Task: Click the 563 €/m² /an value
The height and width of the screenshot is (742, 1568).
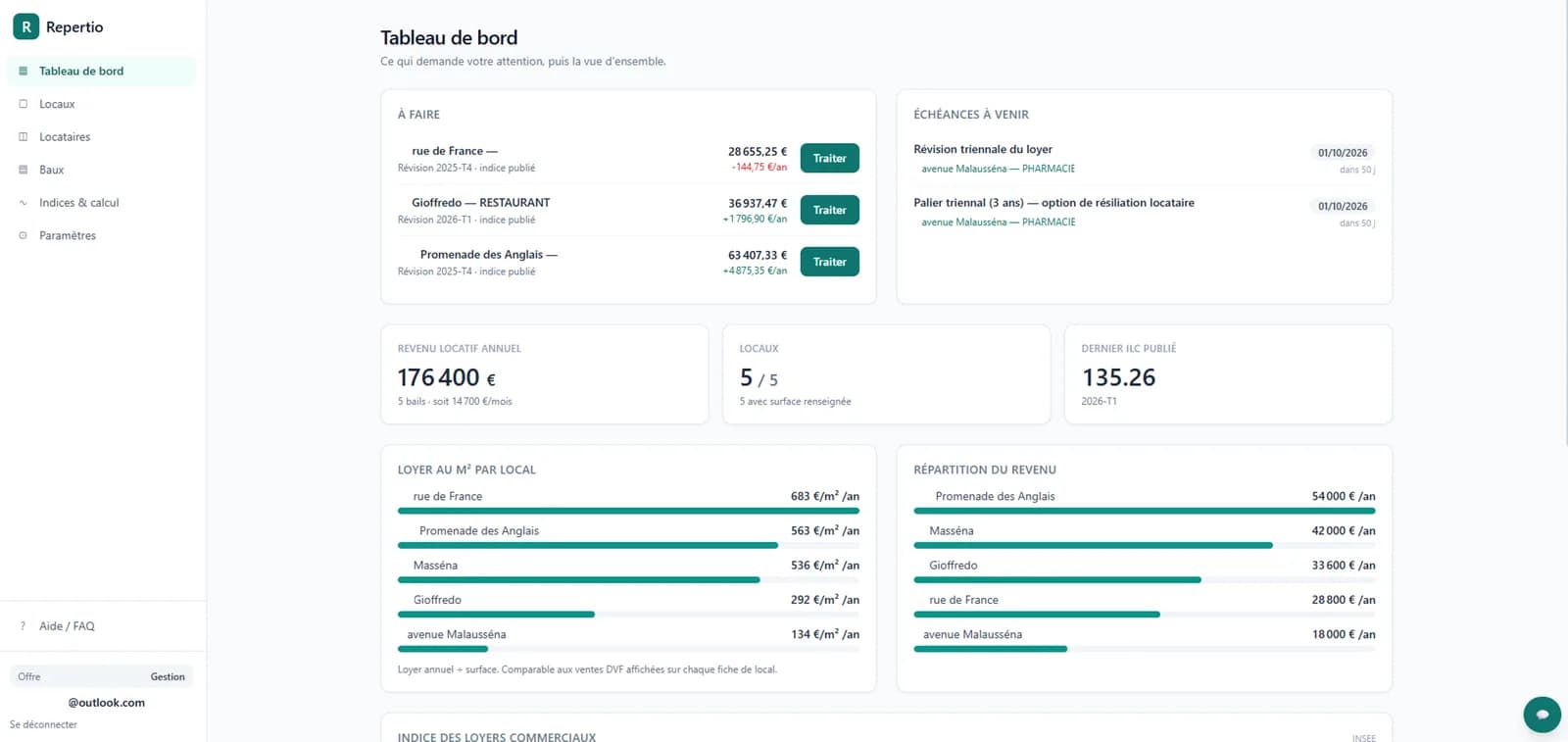Action: coord(825,530)
